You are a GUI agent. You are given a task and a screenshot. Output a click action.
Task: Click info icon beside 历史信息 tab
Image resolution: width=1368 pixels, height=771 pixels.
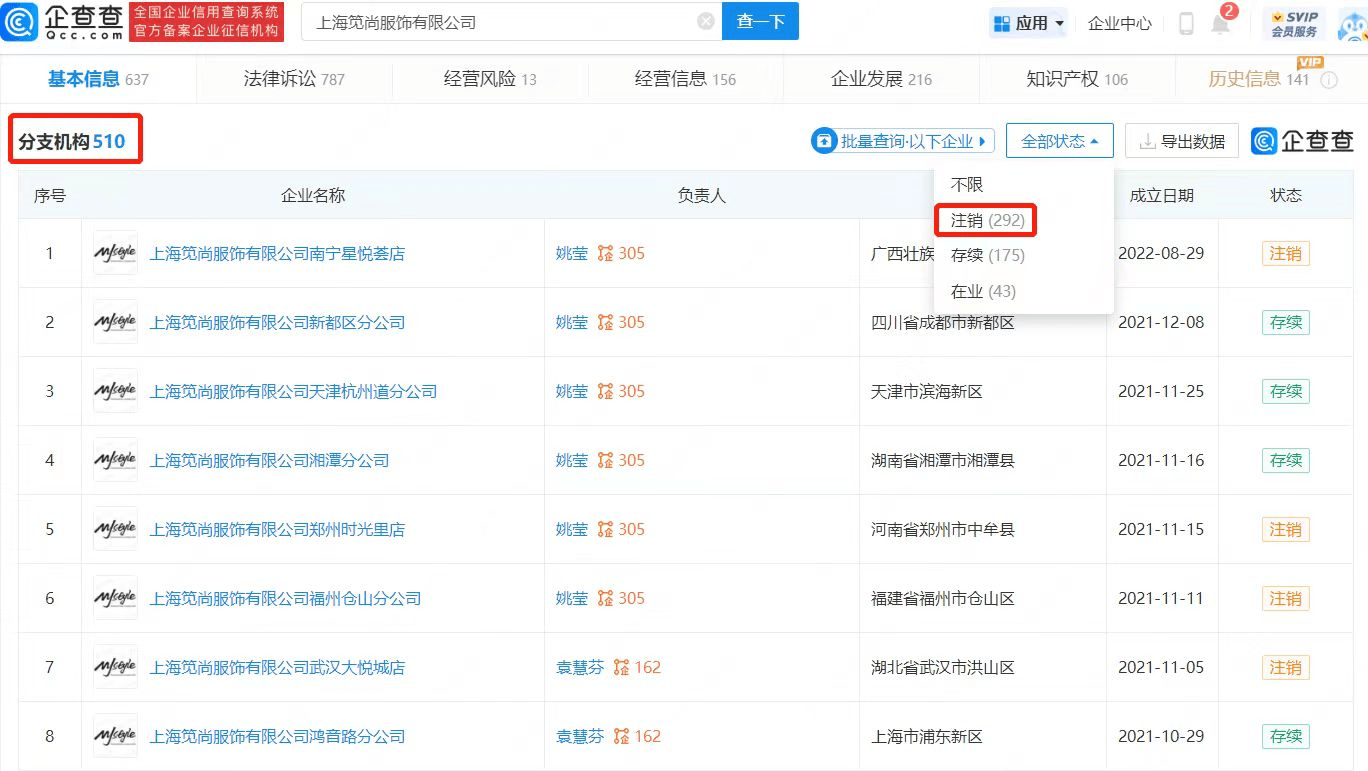pyautogui.click(x=1329, y=80)
